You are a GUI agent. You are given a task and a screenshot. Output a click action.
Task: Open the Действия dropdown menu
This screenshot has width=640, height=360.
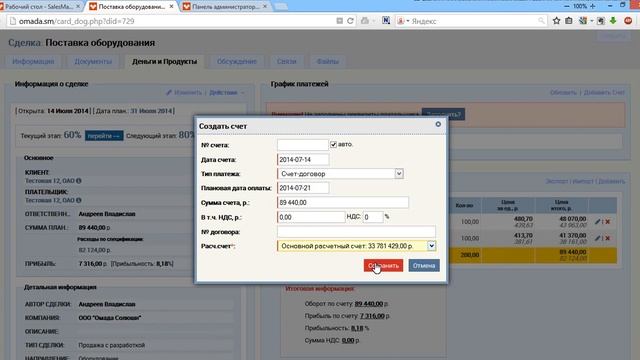coord(227,93)
